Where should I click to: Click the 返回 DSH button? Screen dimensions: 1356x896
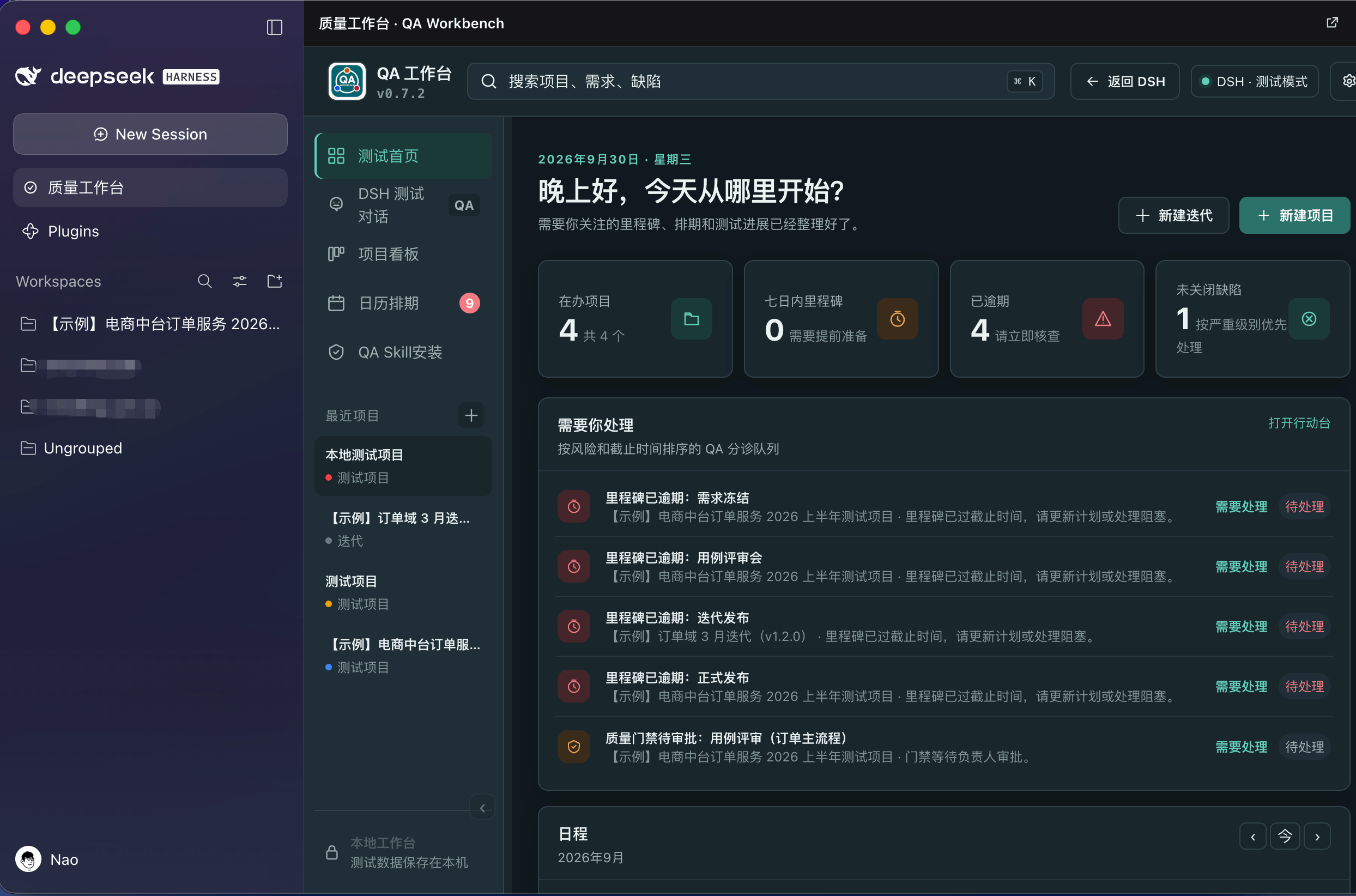1124,81
